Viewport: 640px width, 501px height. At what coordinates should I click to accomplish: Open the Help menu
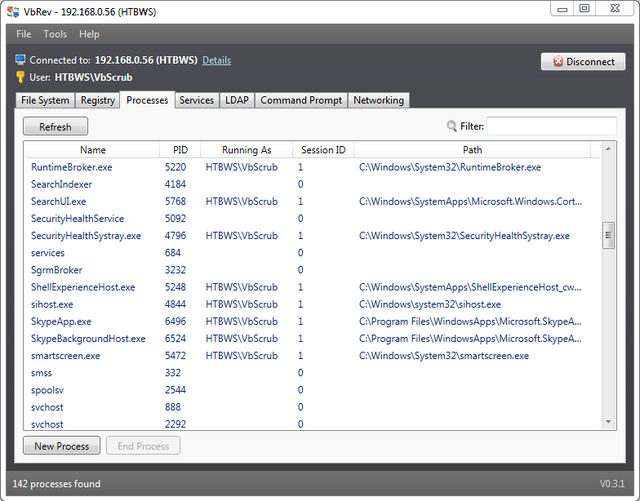click(89, 34)
